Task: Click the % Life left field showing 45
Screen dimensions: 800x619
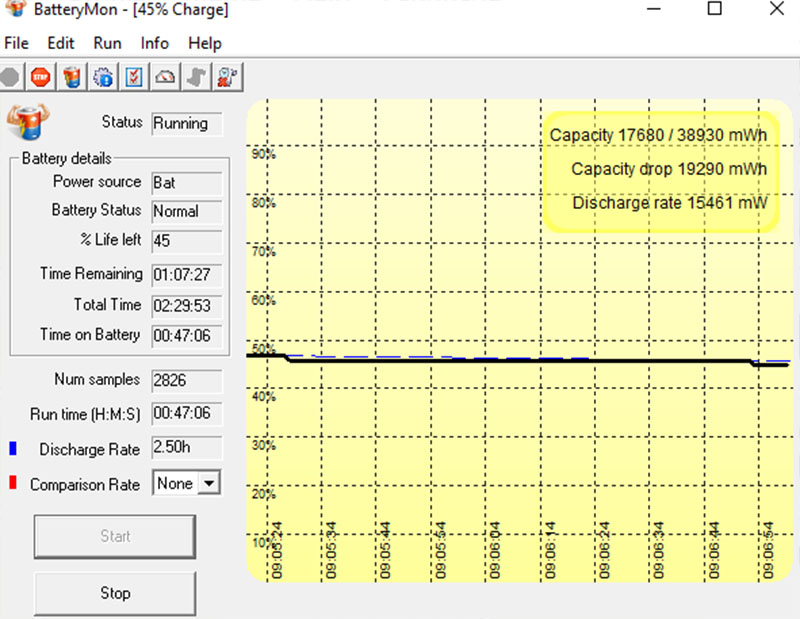Action: tap(187, 241)
